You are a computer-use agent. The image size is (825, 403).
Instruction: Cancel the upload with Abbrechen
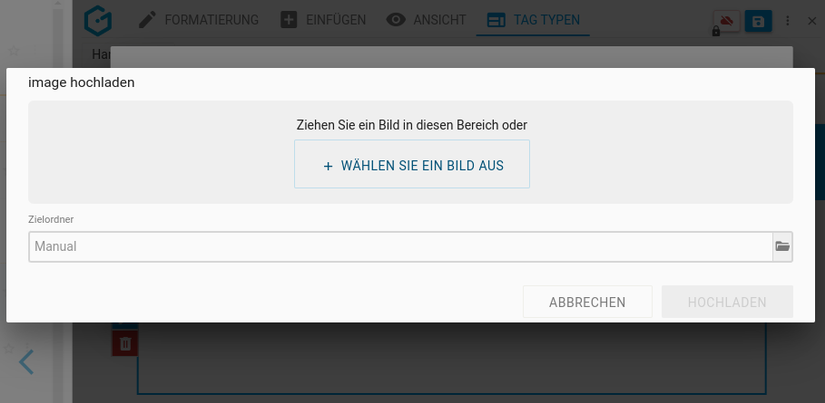tap(587, 302)
